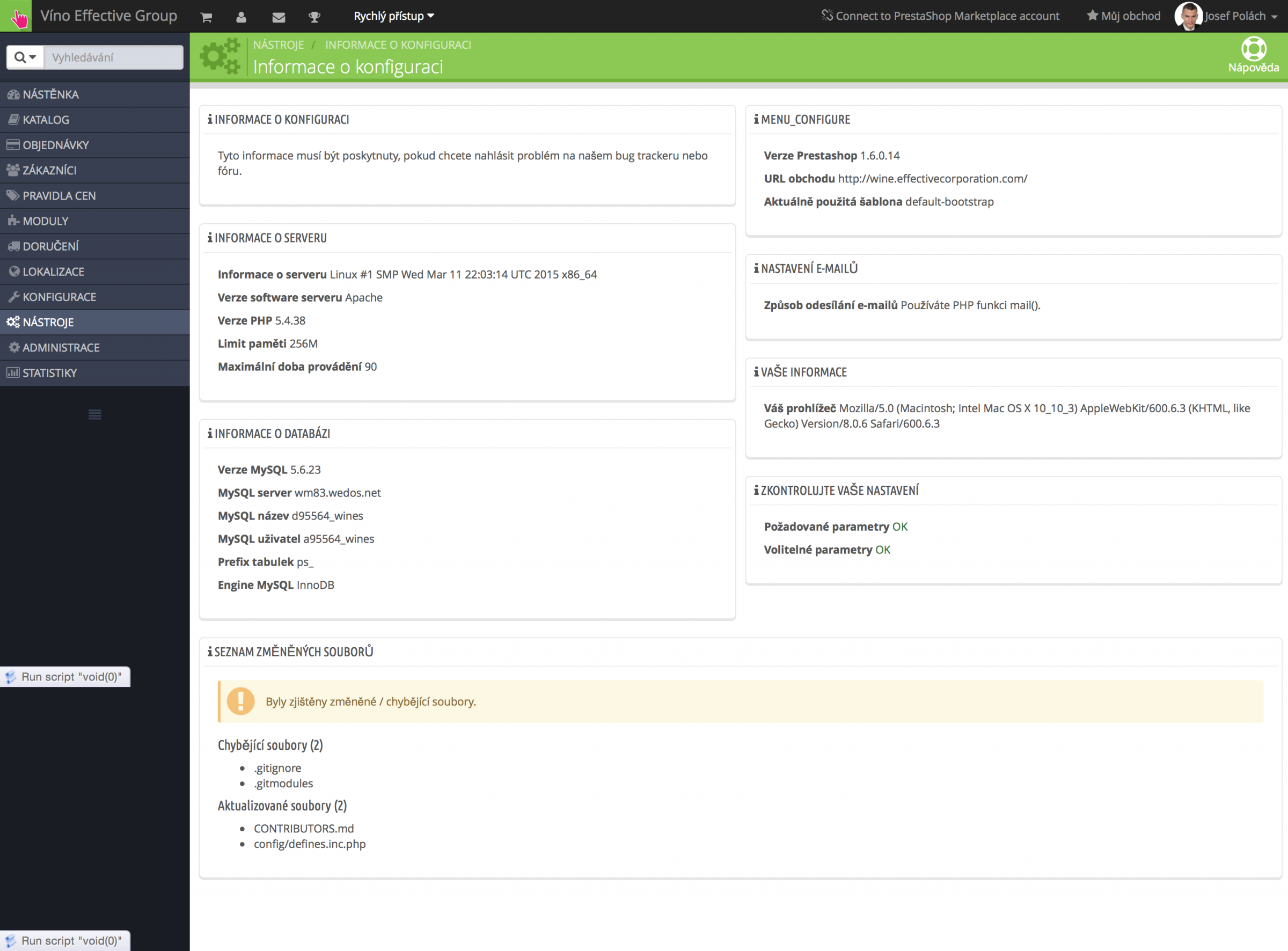Open the Statistiky sidebar item
Image resolution: width=1288 pixels, height=951 pixels.
(x=49, y=373)
